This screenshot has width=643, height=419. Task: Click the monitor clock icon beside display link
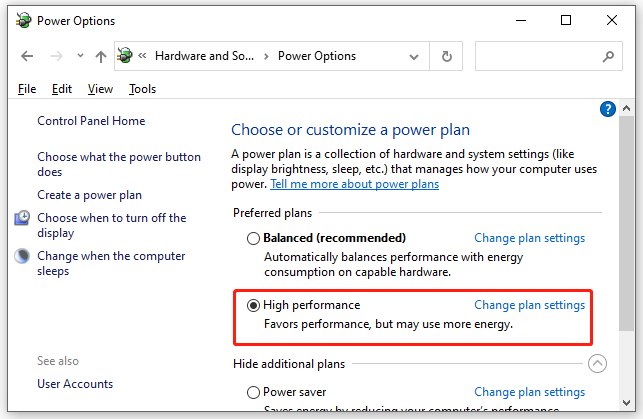pyautogui.click(x=22, y=218)
